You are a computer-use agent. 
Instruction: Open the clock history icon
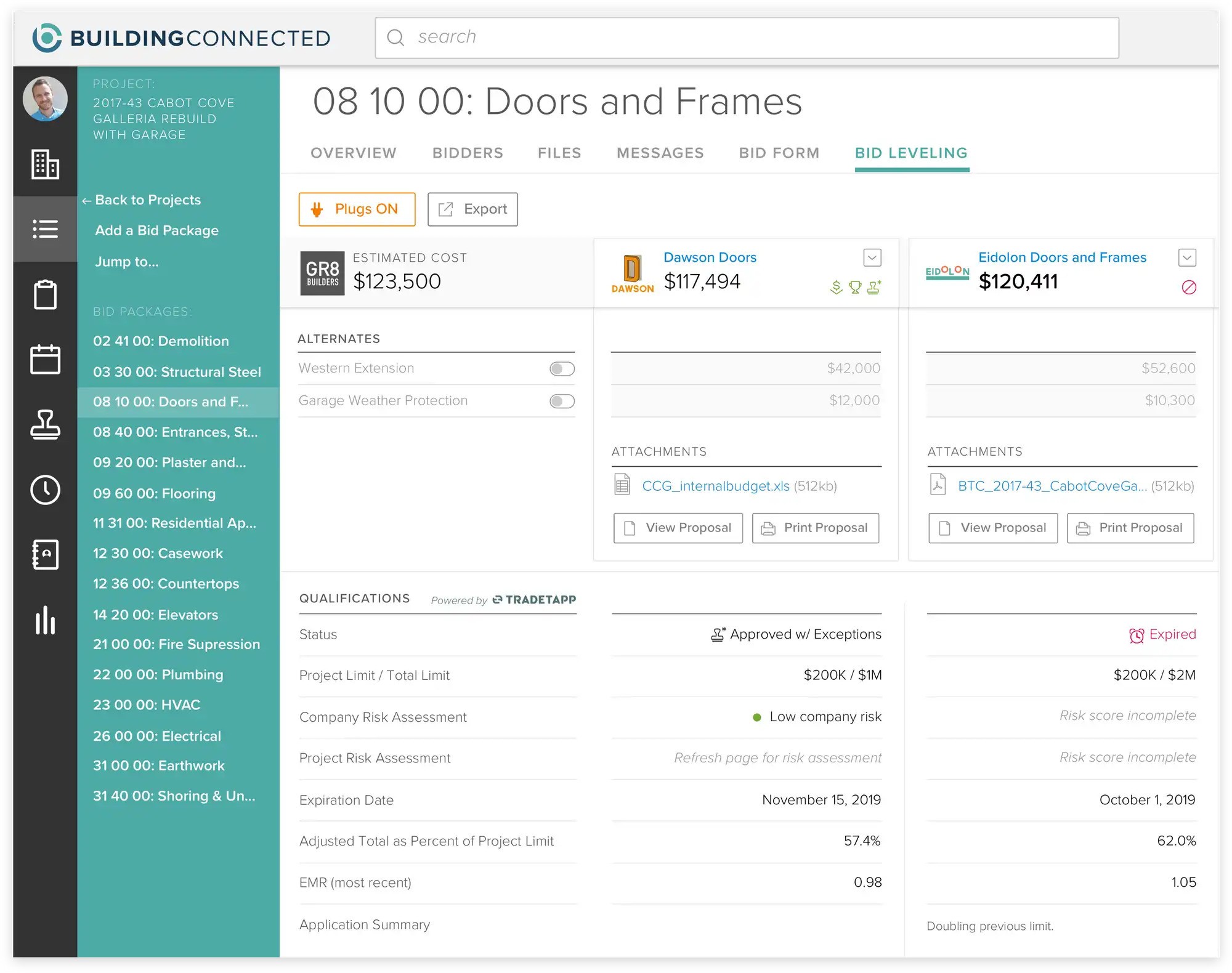[45, 490]
